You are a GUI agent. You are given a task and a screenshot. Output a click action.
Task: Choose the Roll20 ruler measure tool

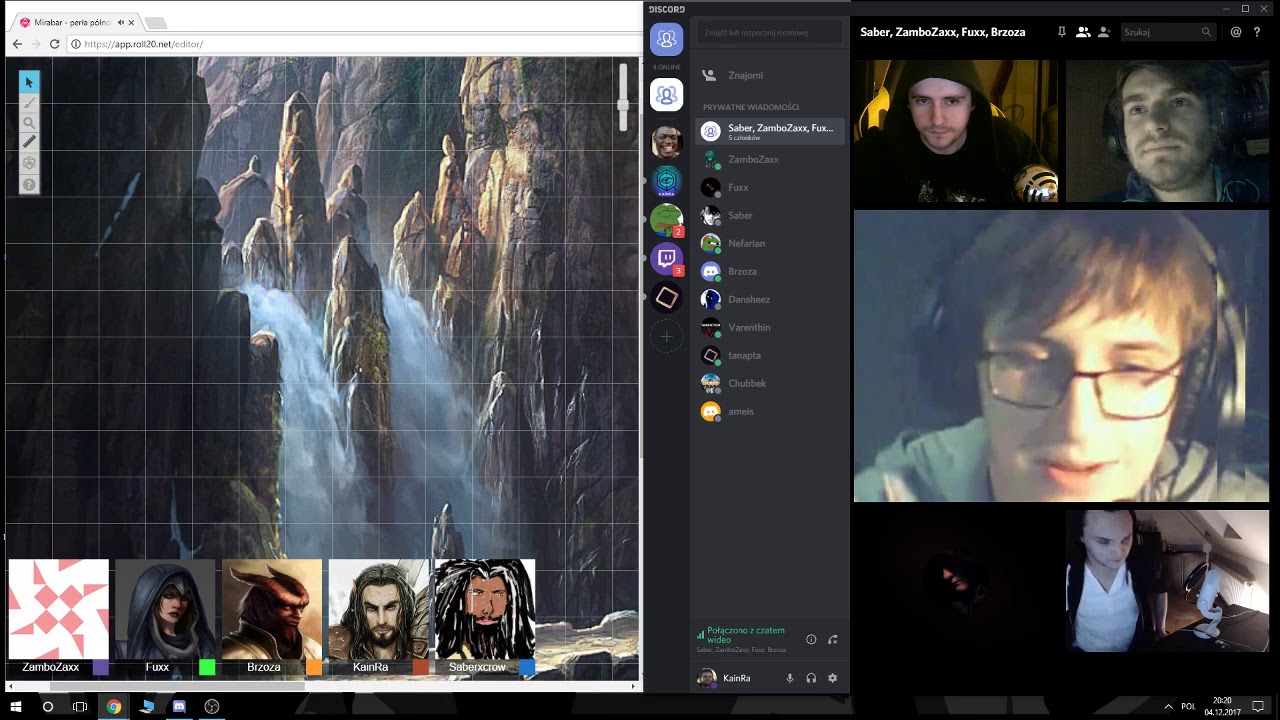click(x=29, y=143)
